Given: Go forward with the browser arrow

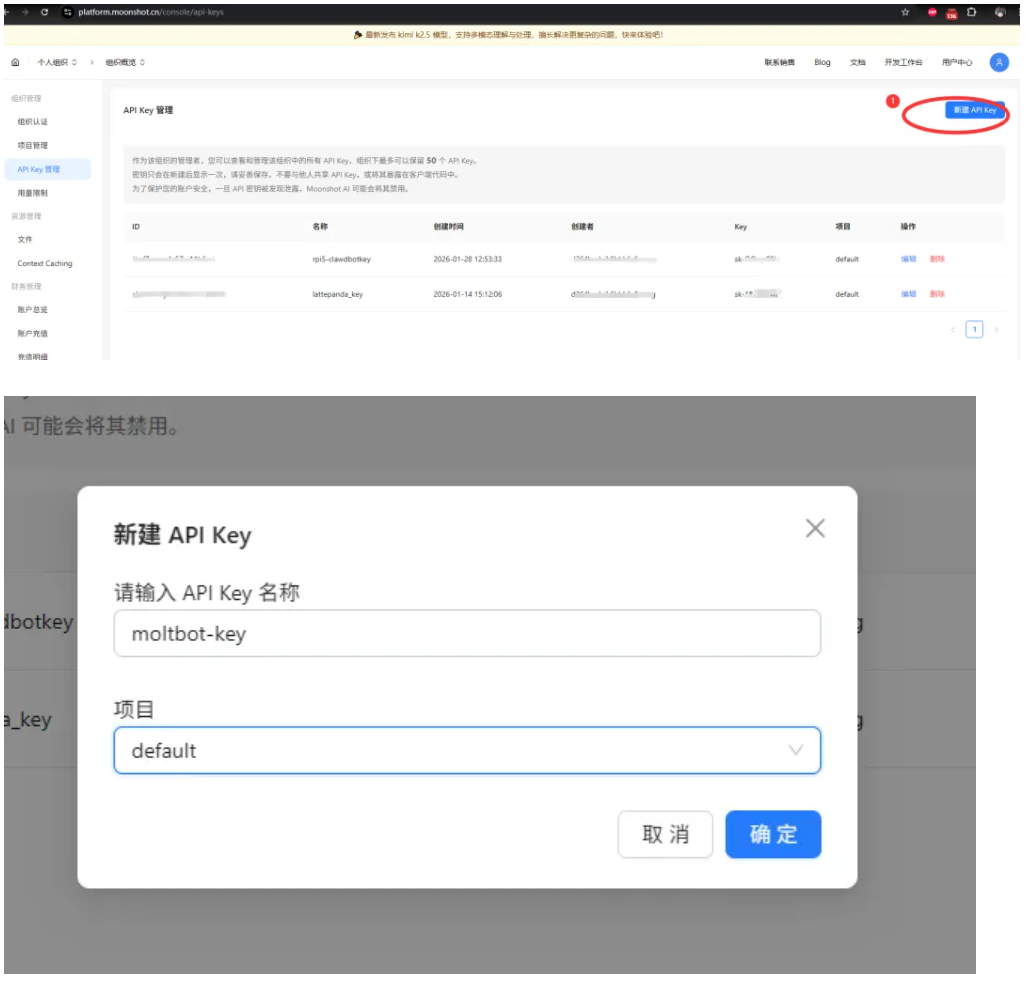Looking at the screenshot, I should pos(25,12).
